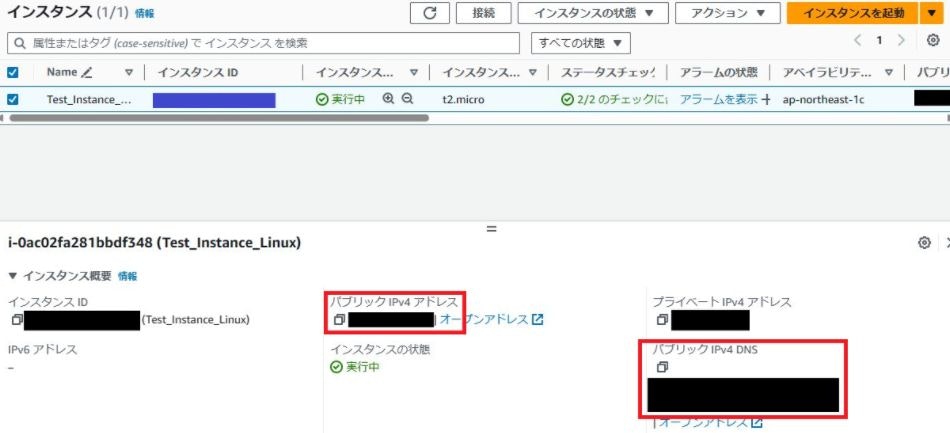Click the panel resize handle
The width and height of the screenshot is (950, 433).
[x=491, y=229]
